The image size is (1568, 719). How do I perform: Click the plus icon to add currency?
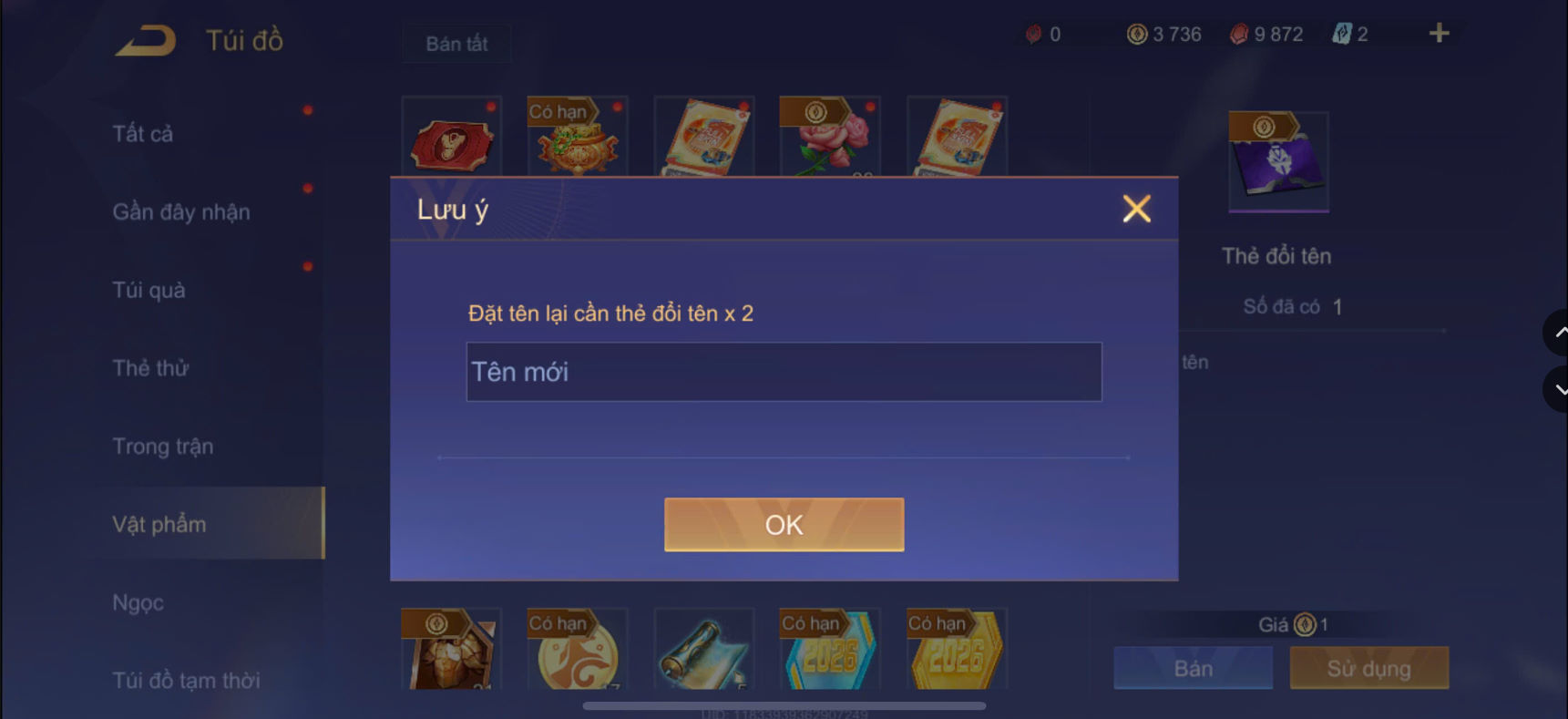pyautogui.click(x=1439, y=34)
